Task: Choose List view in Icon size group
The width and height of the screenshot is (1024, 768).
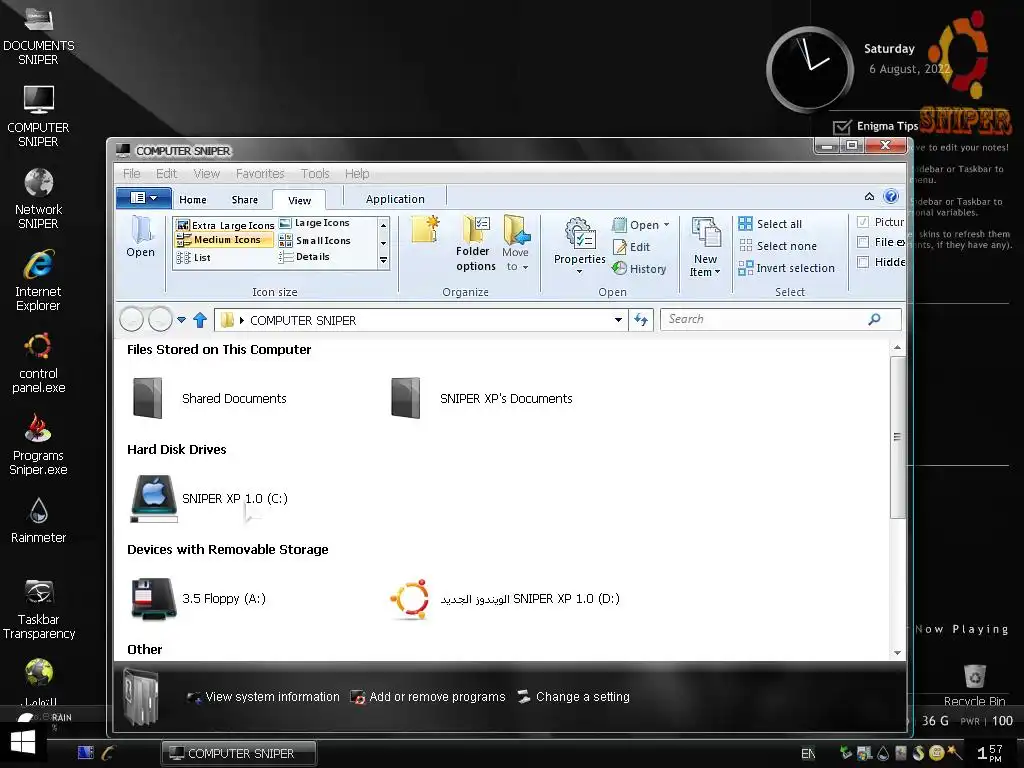Action: [x=193, y=257]
